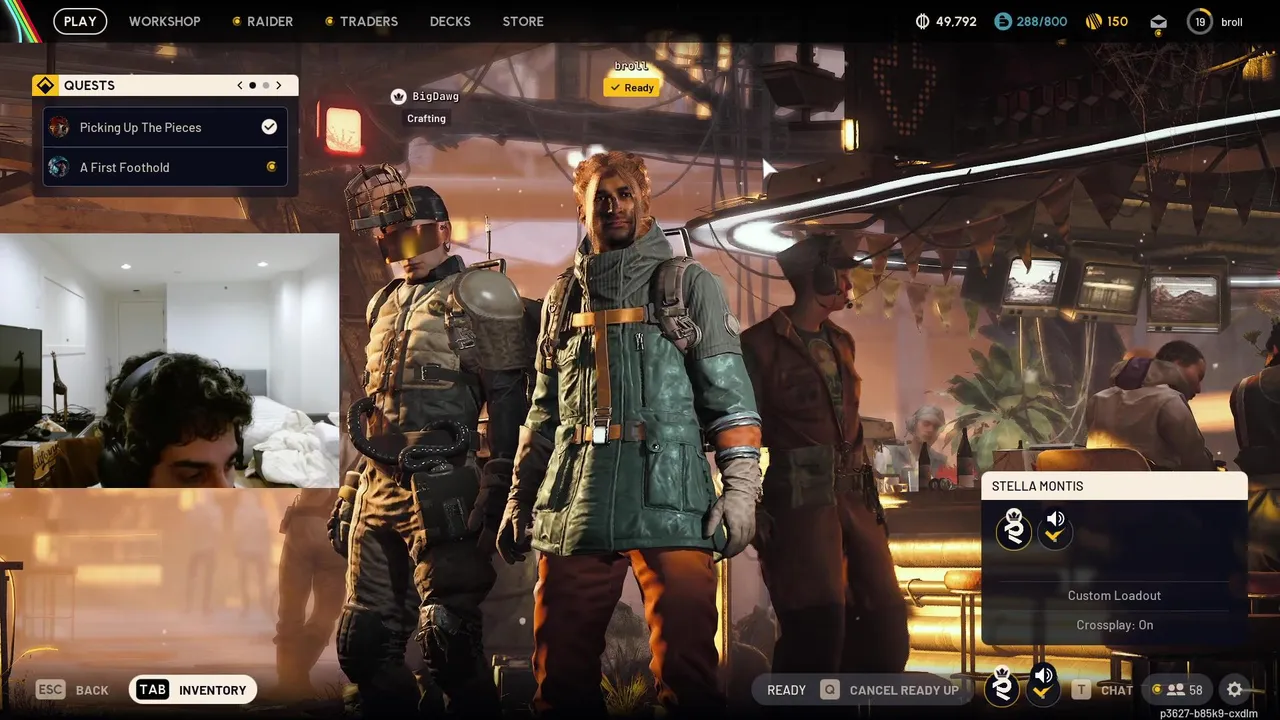Open the PLAY menu tab
The height and width of the screenshot is (720, 1280).
[80, 21]
